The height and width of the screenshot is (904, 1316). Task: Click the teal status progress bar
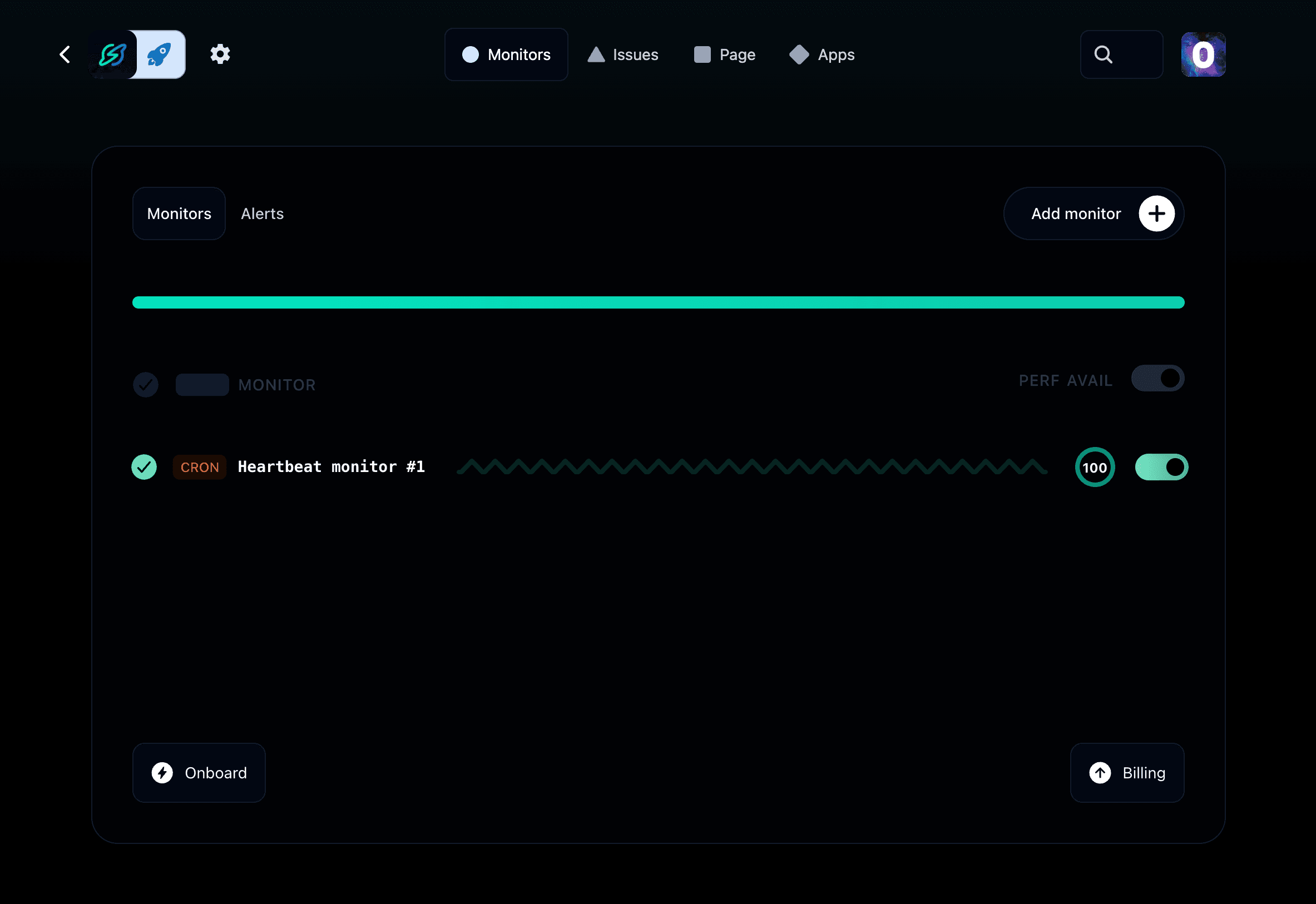[657, 302]
